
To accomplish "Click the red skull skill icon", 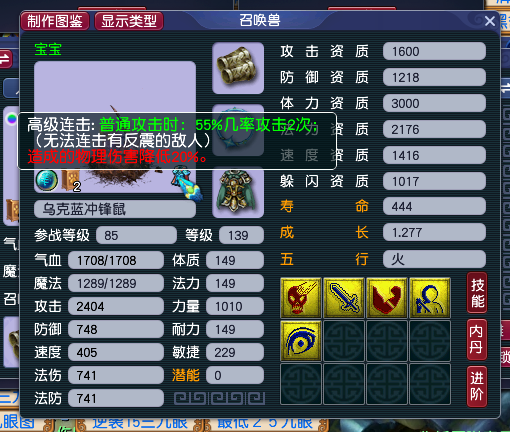I will tap(301, 298).
